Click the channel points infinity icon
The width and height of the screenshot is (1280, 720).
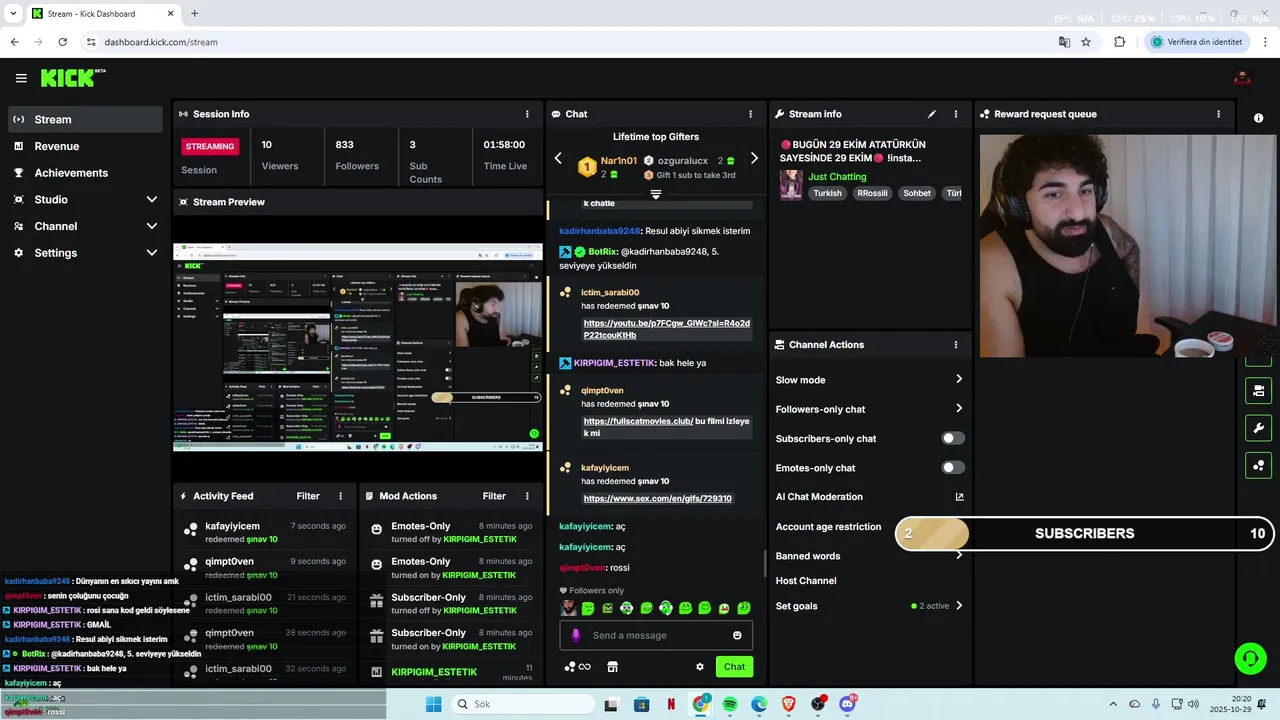click(578, 667)
